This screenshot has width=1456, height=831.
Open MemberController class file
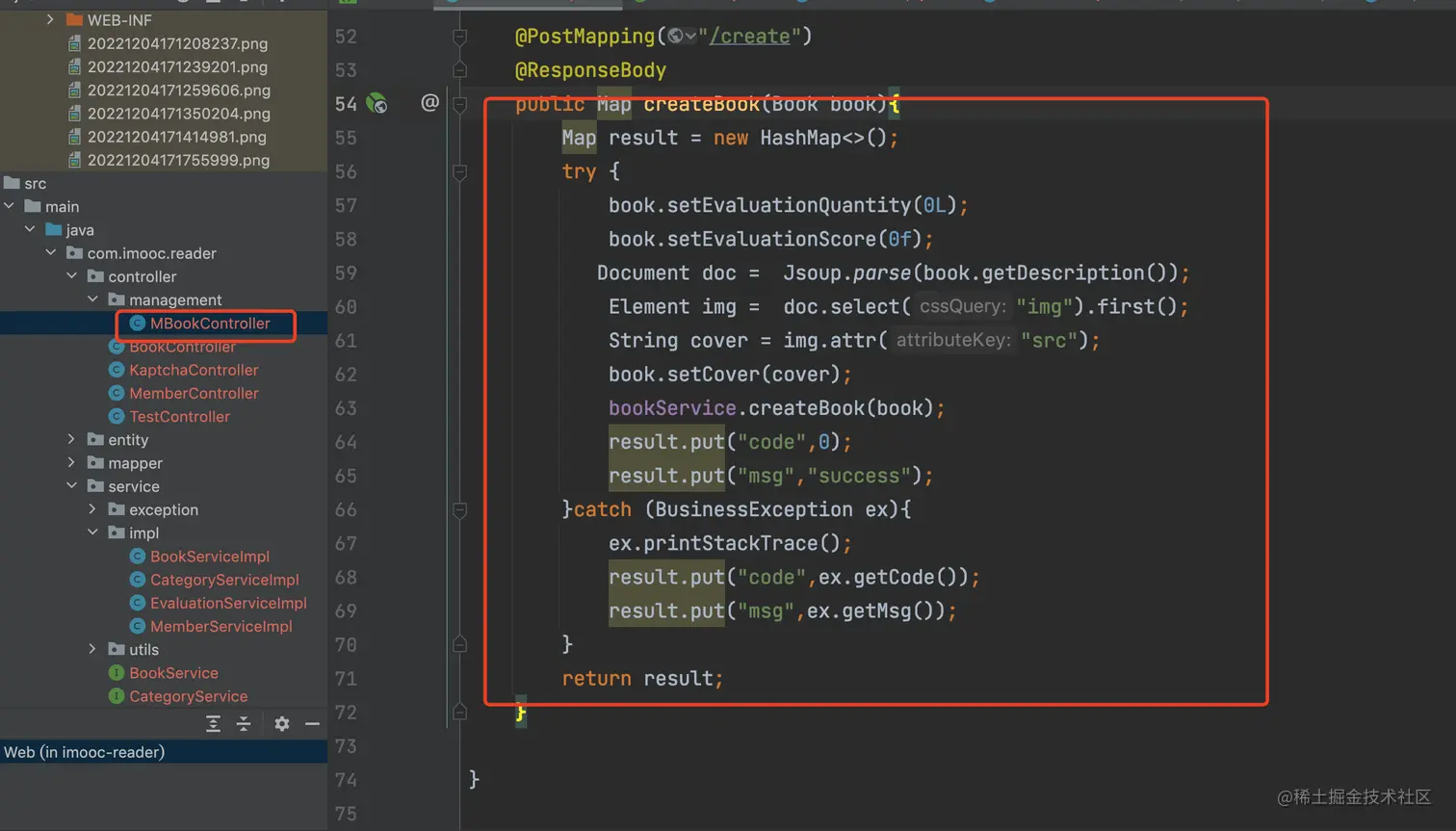[x=194, y=393]
